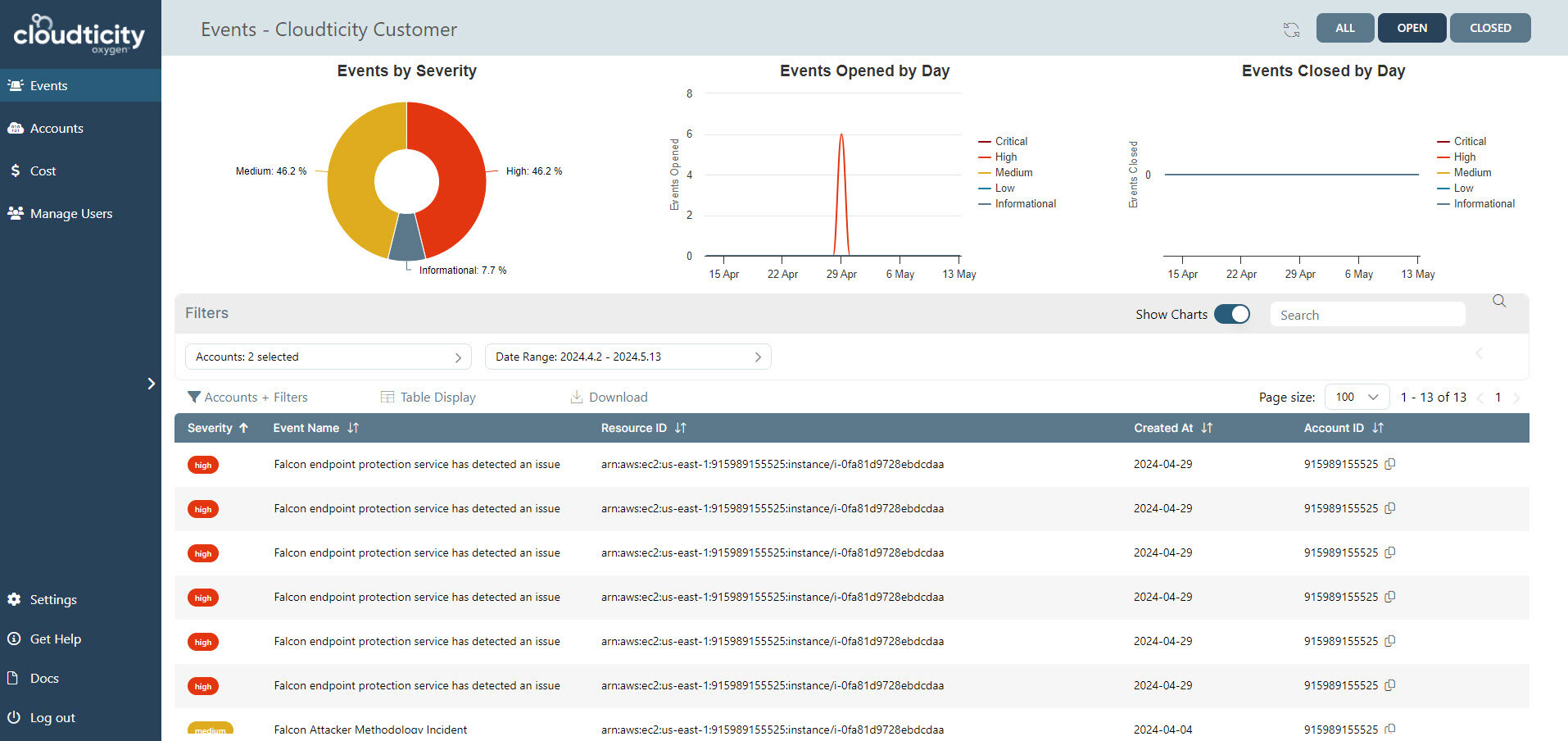1568x741 pixels.
Task: Click Log out in sidebar
Action: [x=52, y=717]
